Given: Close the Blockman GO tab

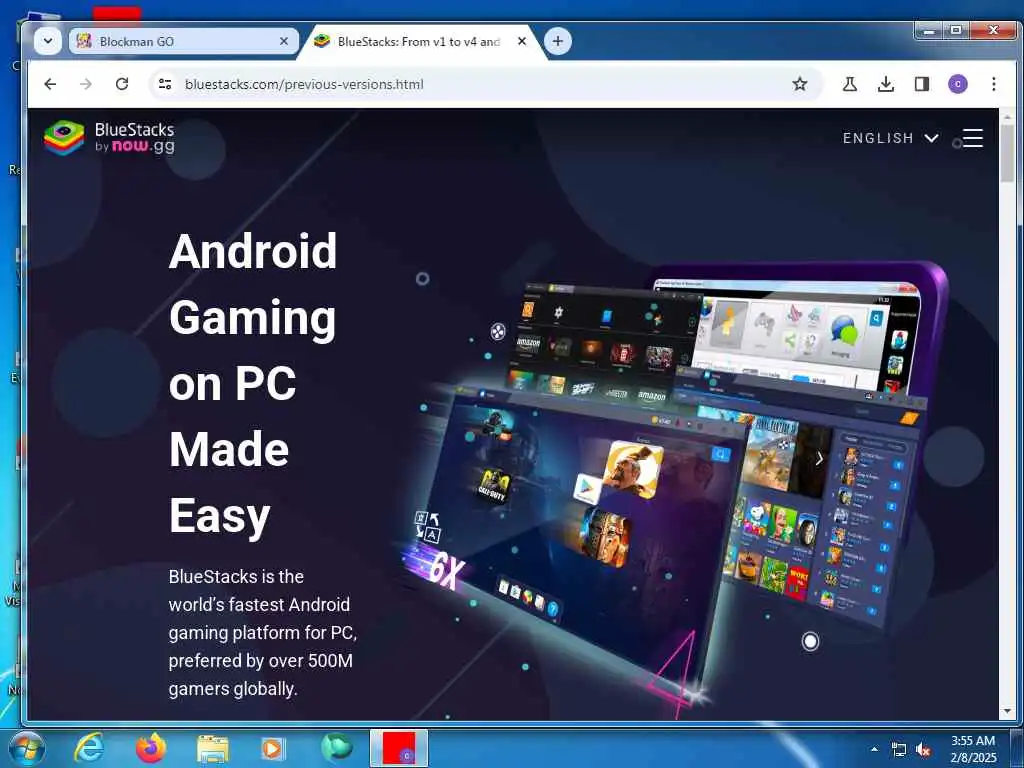Looking at the screenshot, I should pos(283,41).
